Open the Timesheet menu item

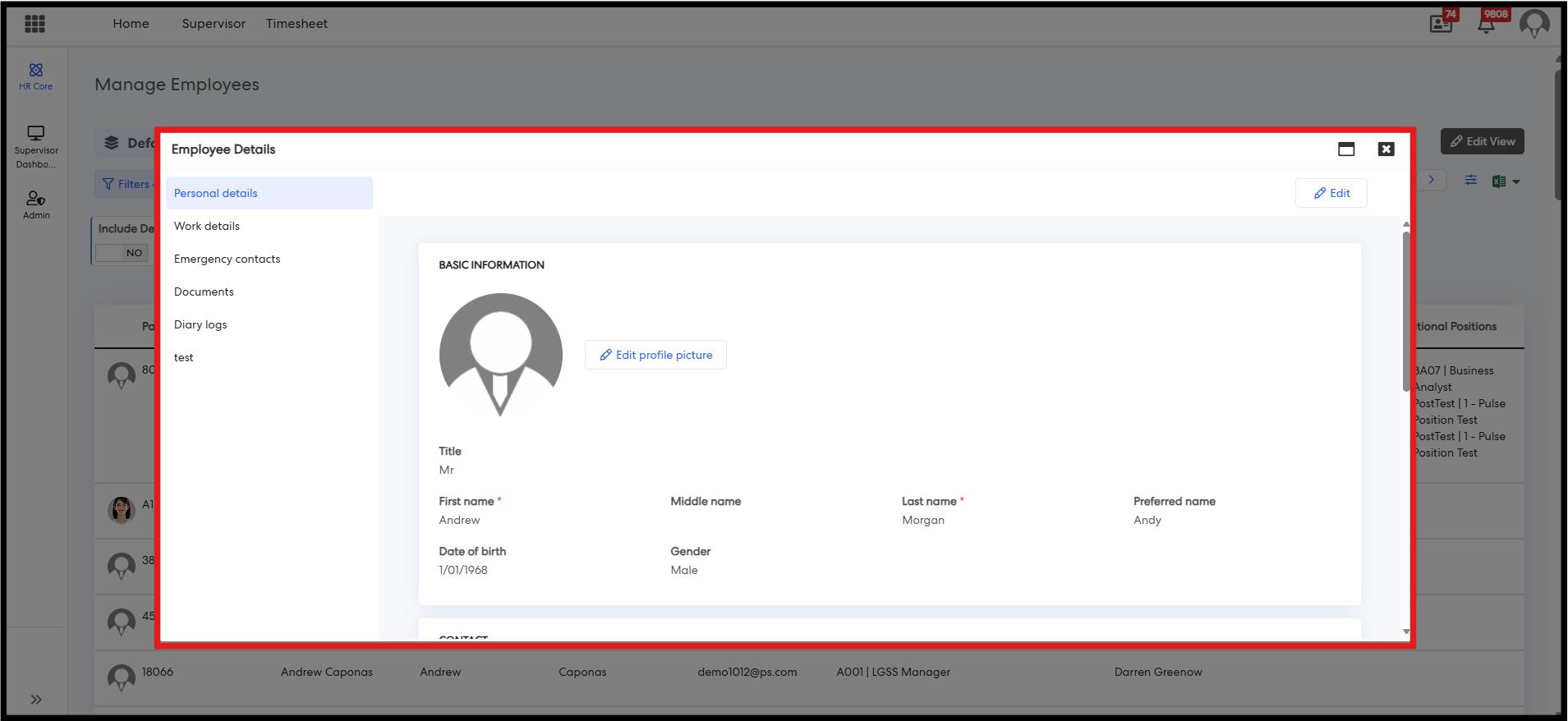point(297,24)
